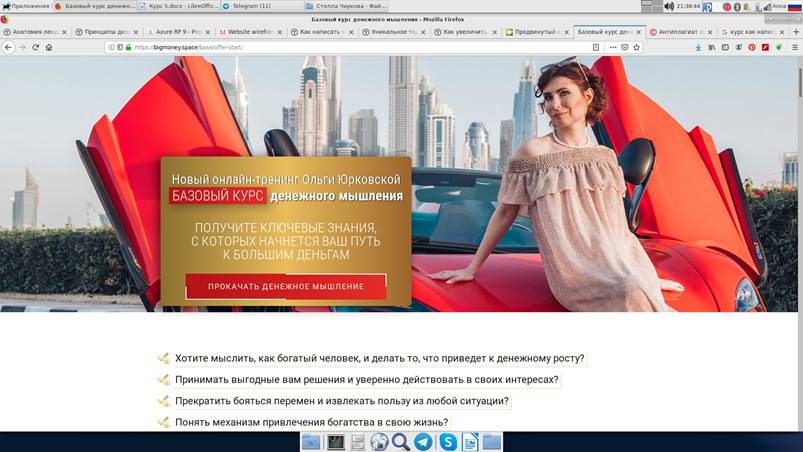803x452 pixels.
Task: Go to the Firefox home page
Action: coord(49,47)
